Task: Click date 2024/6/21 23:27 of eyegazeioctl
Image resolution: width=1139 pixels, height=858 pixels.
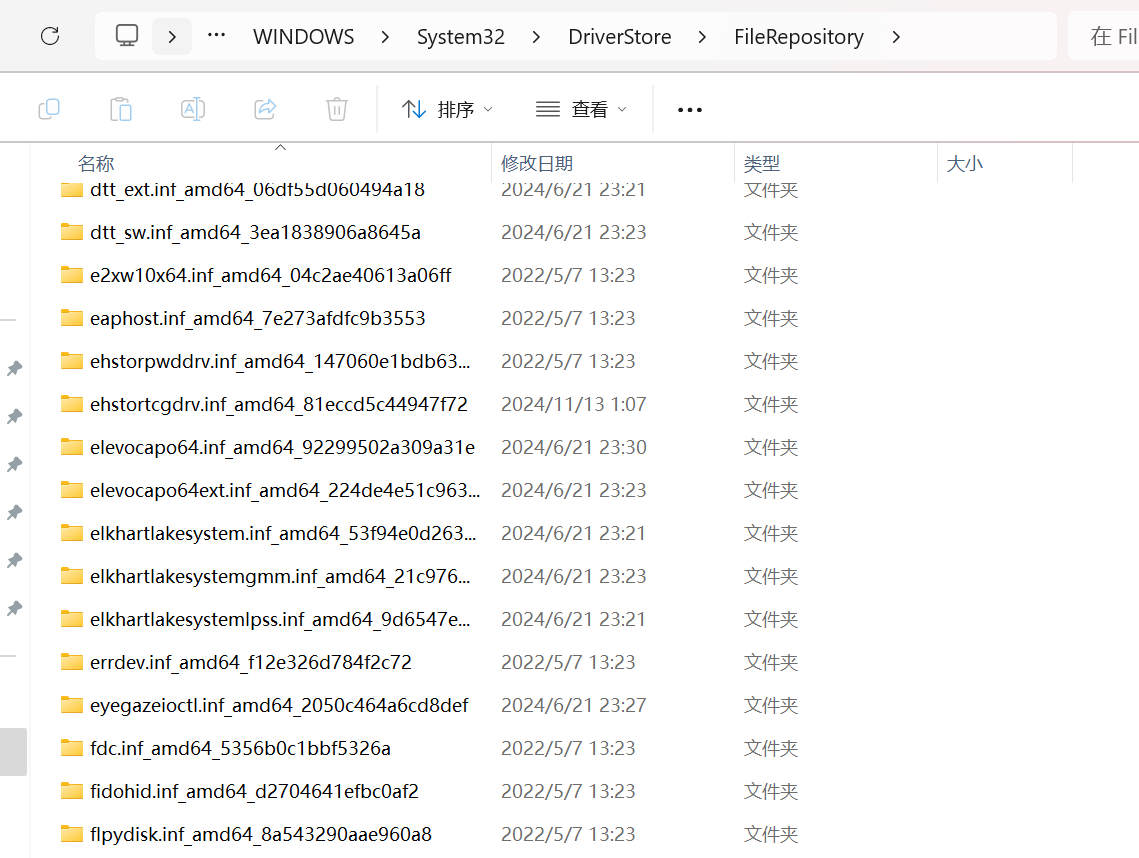Action: coord(573,705)
